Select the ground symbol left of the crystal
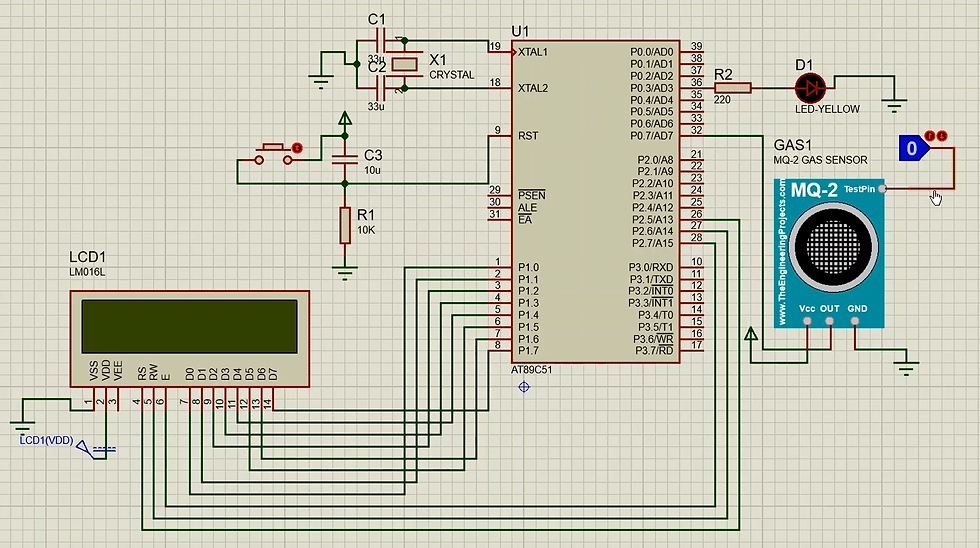 pos(321,81)
